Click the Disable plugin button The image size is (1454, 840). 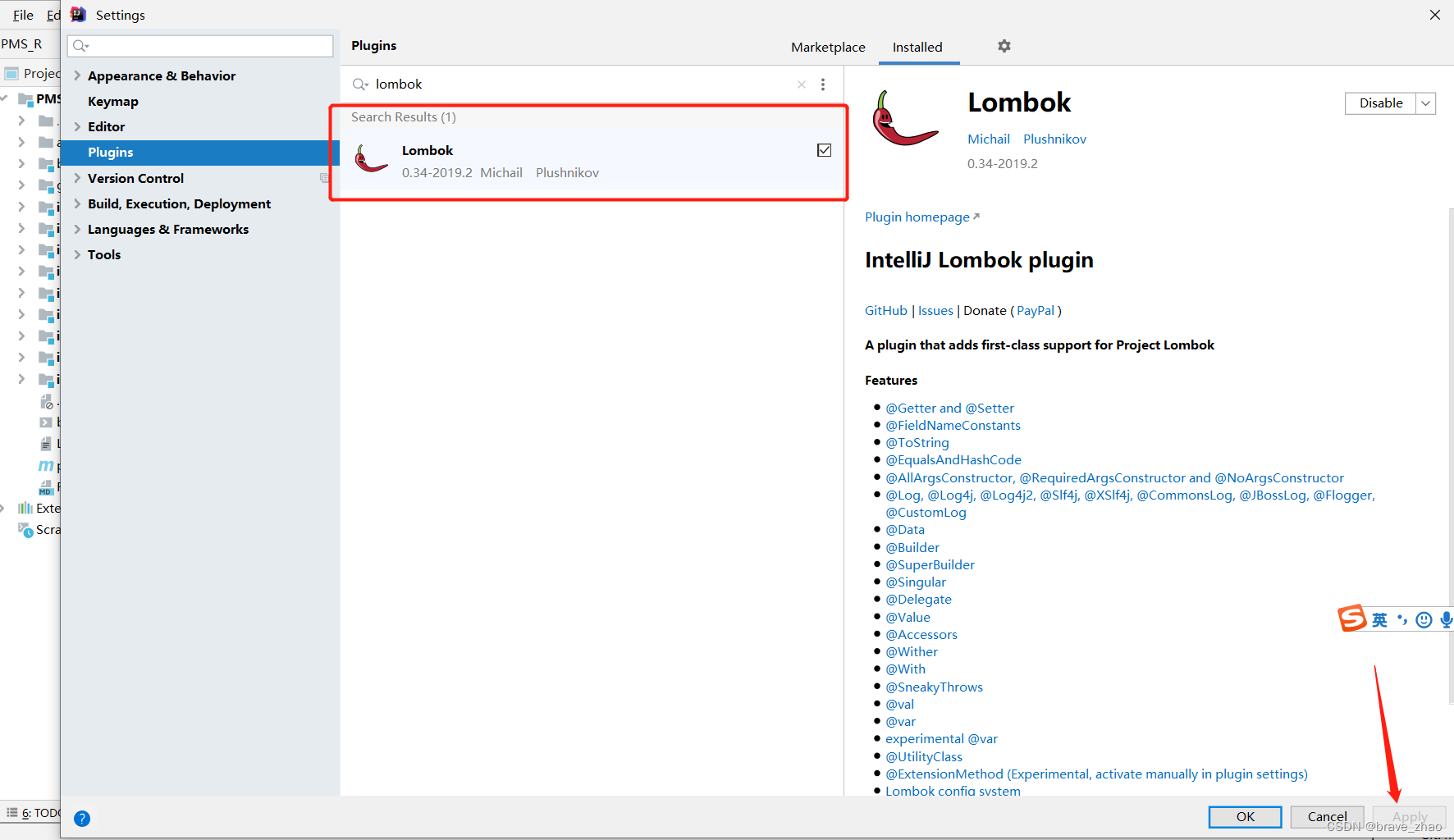tap(1381, 103)
